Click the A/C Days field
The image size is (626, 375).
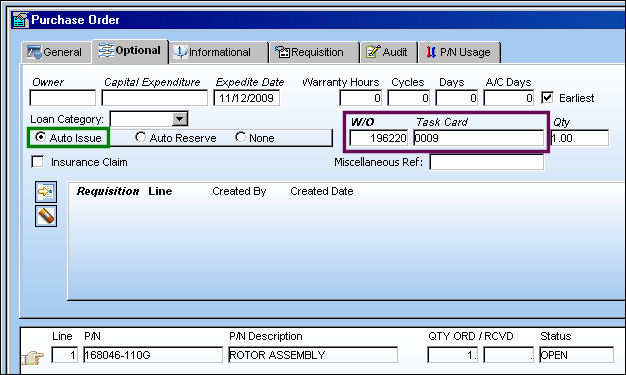tap(508, 98)
